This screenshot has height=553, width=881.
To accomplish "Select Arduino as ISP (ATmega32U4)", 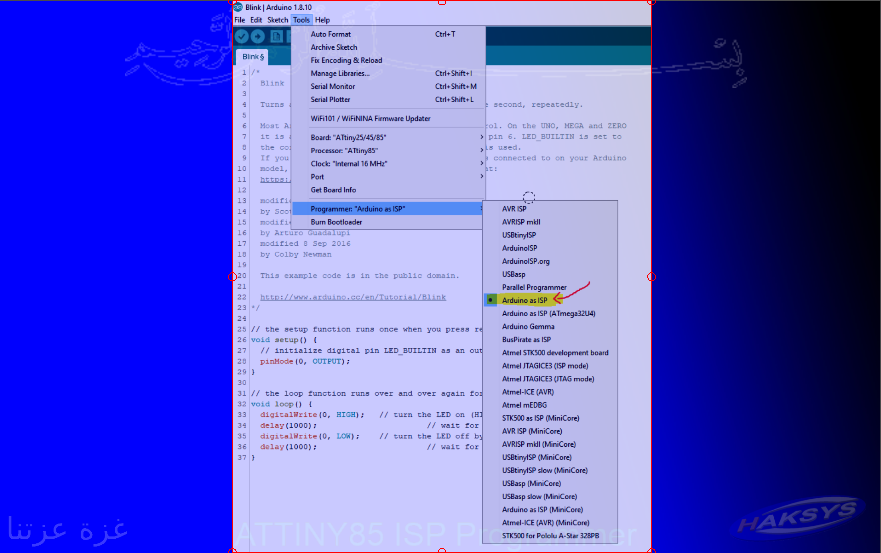I will tap(550, 314).
